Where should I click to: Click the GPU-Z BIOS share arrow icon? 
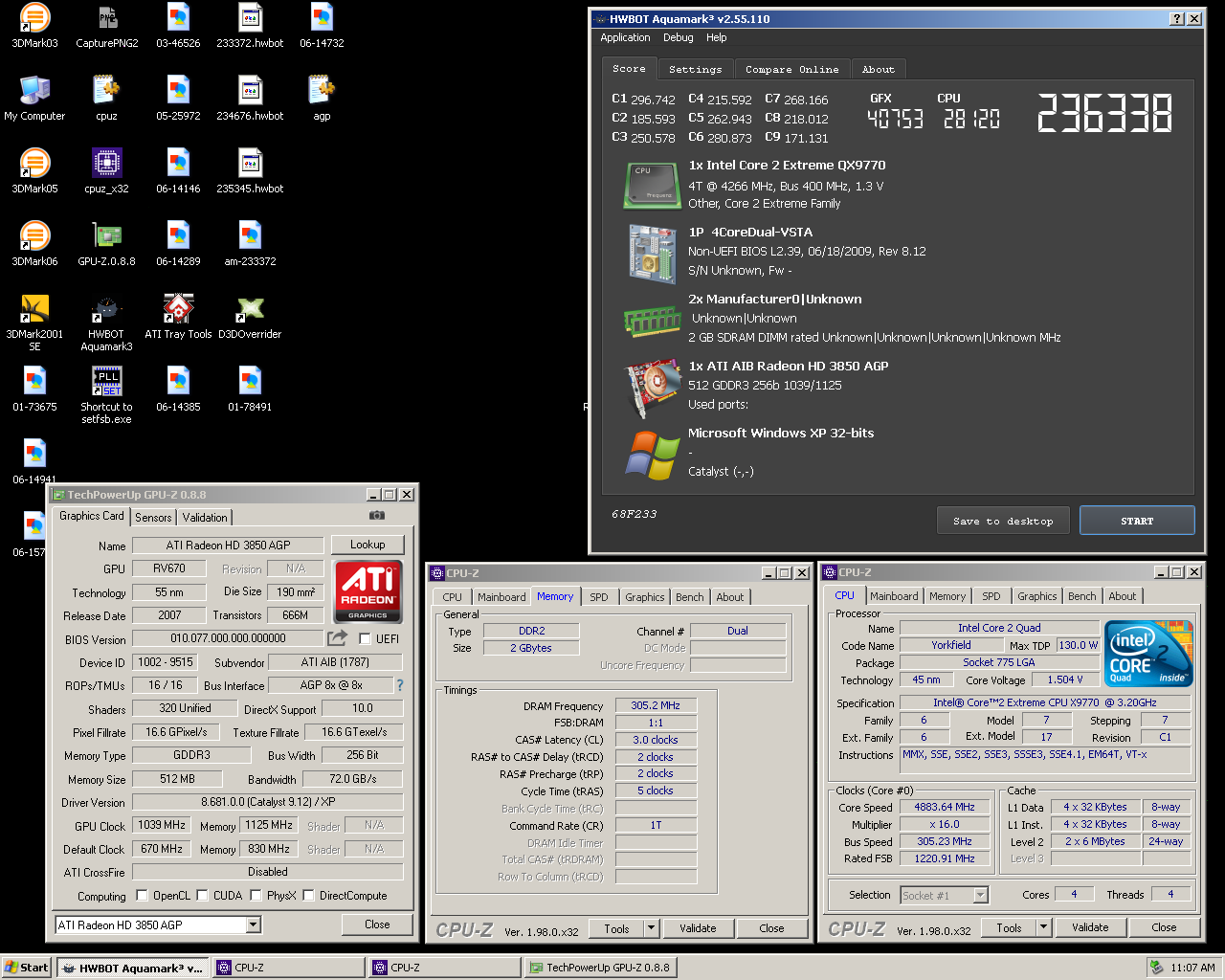coord(337,637)
